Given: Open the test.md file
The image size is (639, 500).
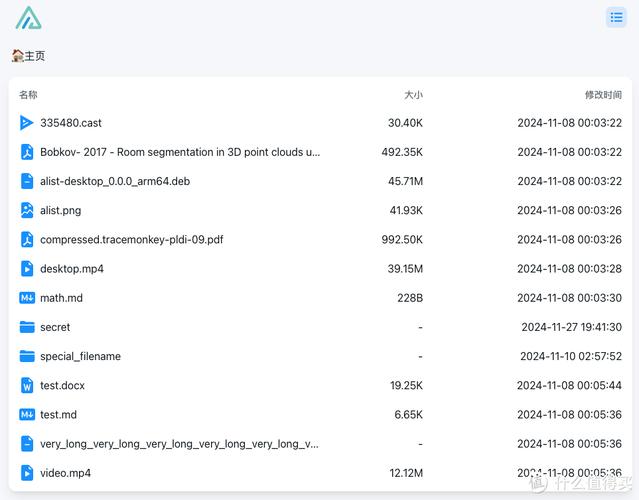Looking at the screenshot, I should pyautogui.click(x=58, y=415).
